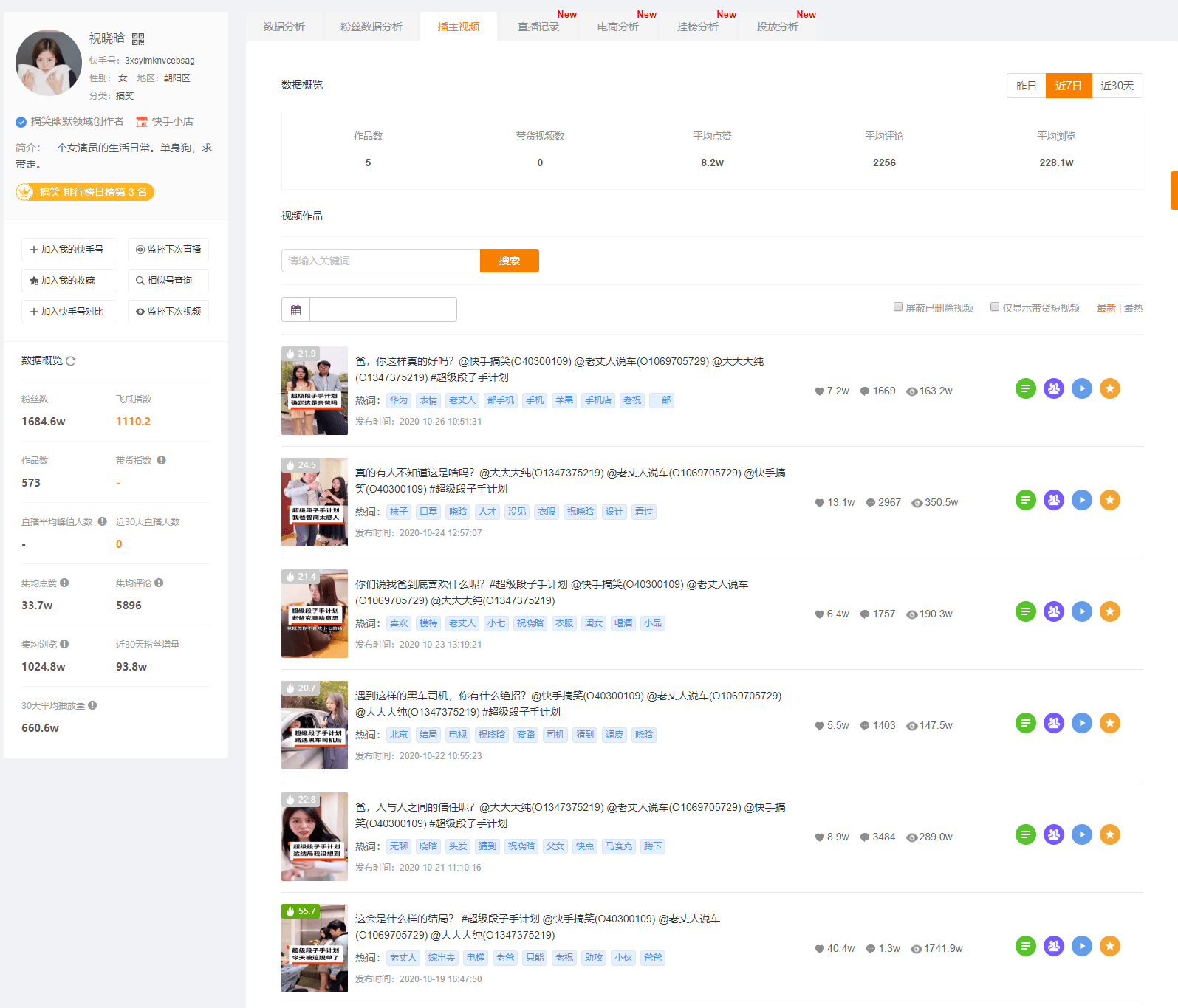This screenshot has height=1008, width=1178.
Task: Click purple audience icon on second video
Action: [1053, 500]
